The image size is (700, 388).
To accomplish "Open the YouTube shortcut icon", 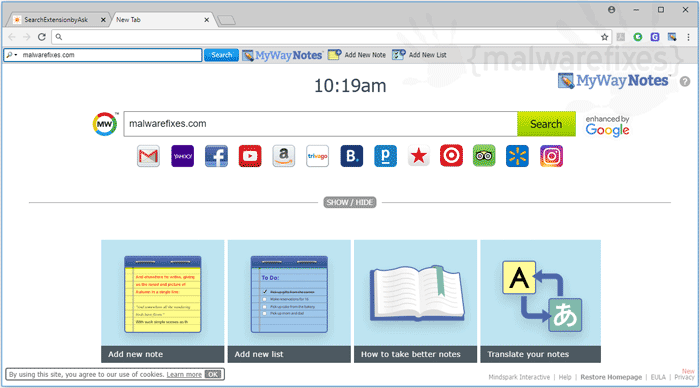I will [x=250, y=156].
